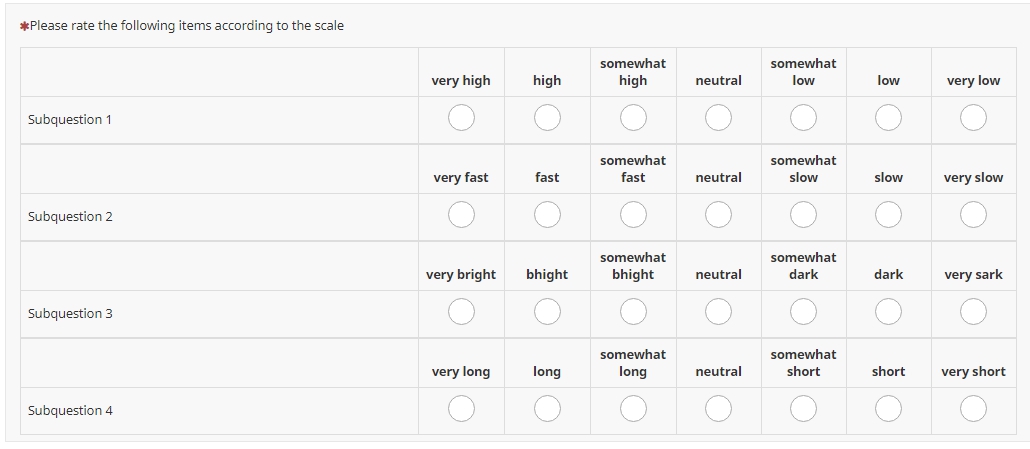This screenshot has width=1030, height=449.
Task: Mark 'short' for Subquestion 4
Action: (888, 408)
